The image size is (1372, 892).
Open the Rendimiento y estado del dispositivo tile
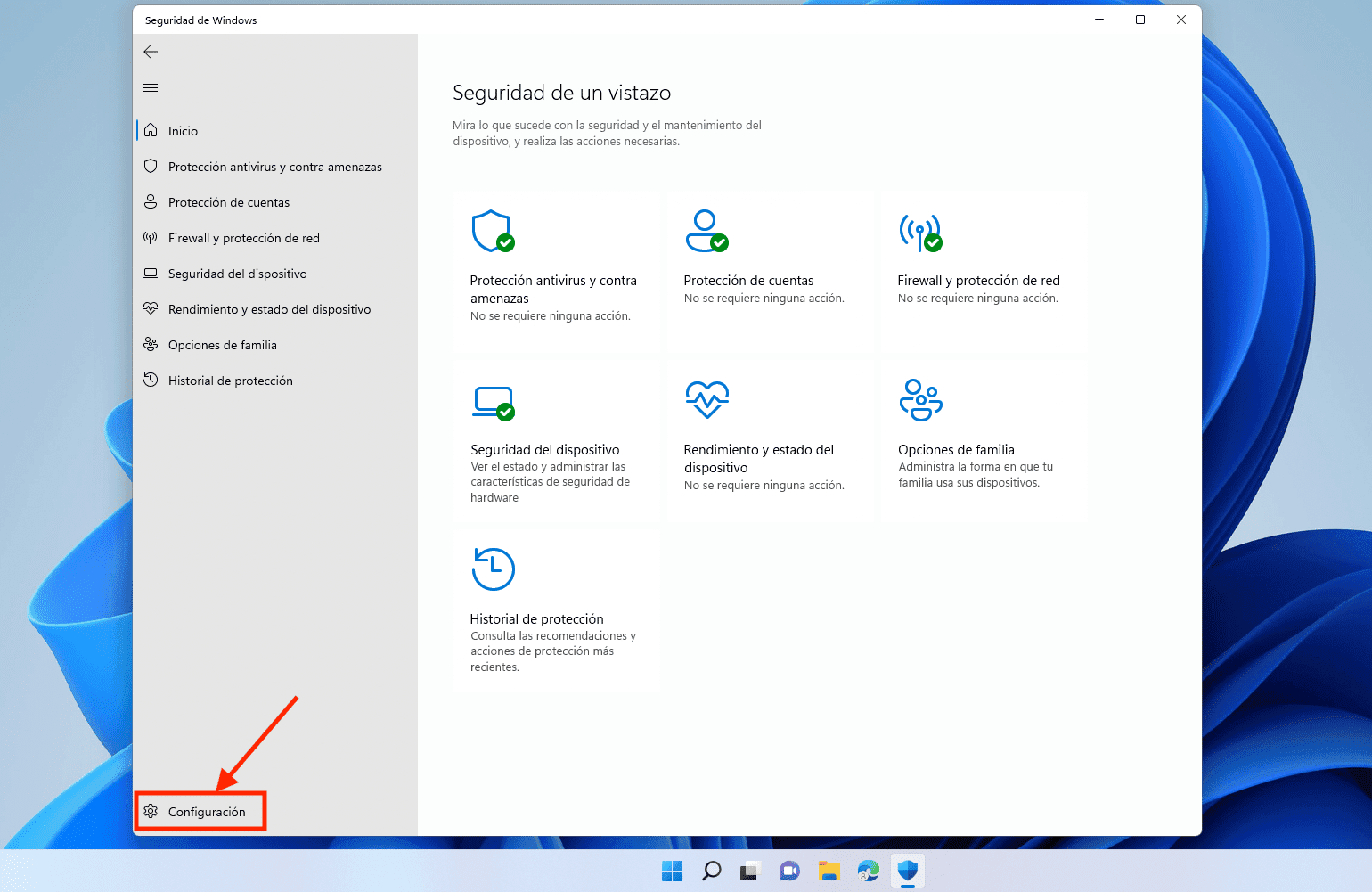click(758, 458)
